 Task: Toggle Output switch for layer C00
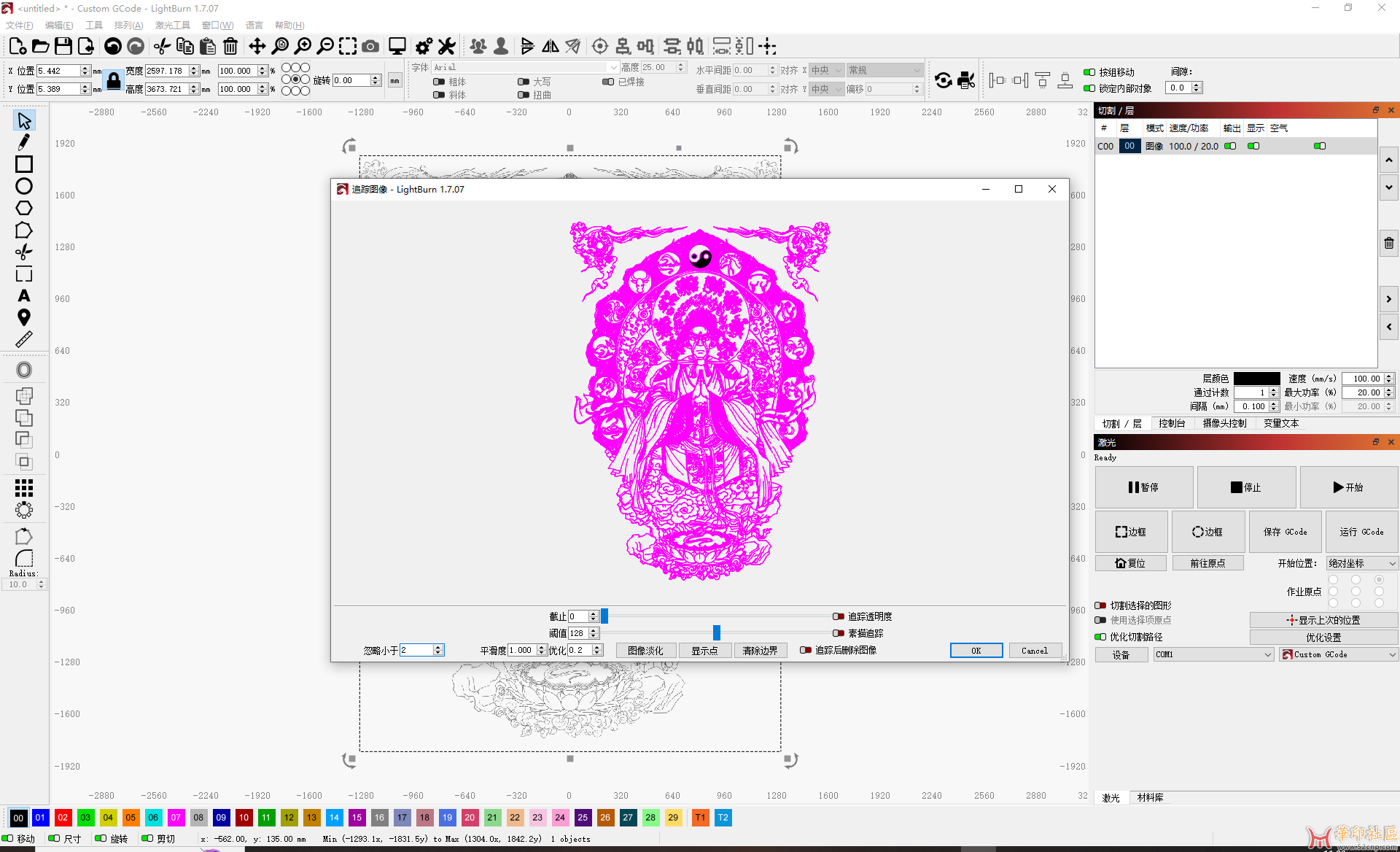(1230, 146)
